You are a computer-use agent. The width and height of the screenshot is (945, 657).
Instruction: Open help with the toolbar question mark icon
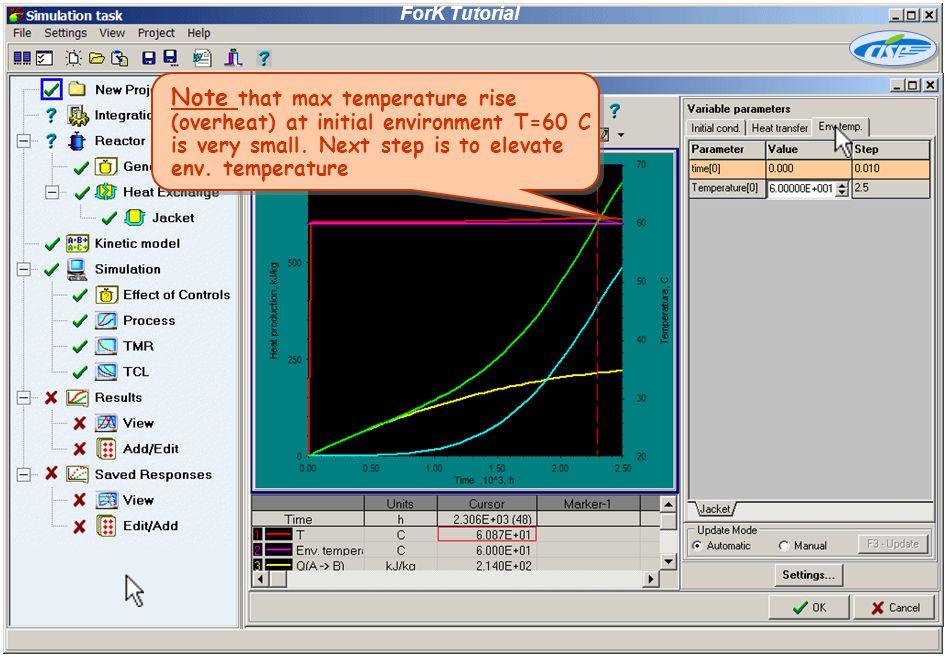(263, 58)
